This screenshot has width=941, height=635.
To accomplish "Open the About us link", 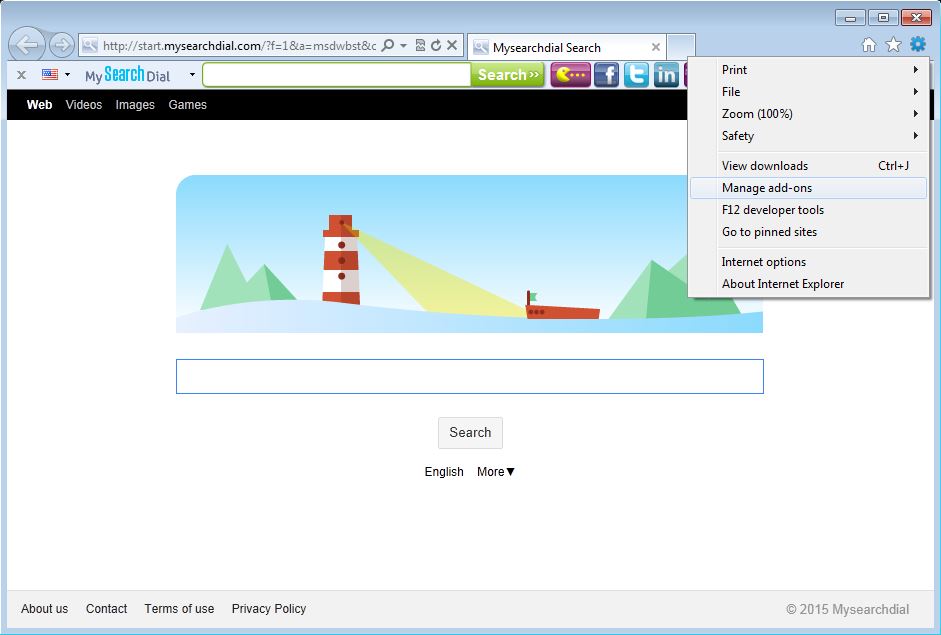I will (x=44, y=609).
